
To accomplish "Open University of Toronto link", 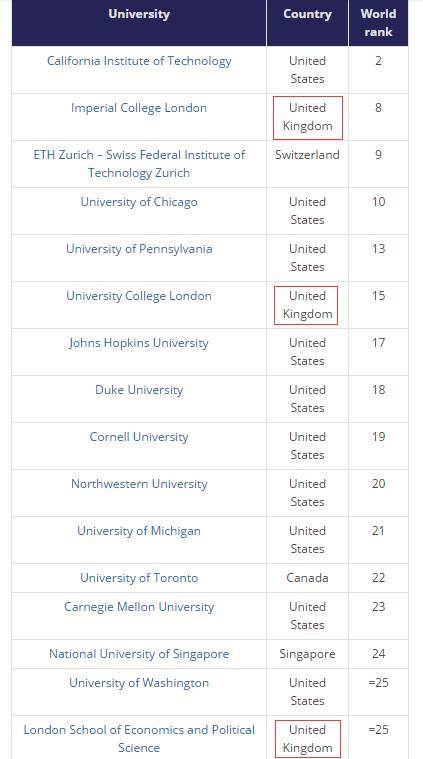I will 139,577.
